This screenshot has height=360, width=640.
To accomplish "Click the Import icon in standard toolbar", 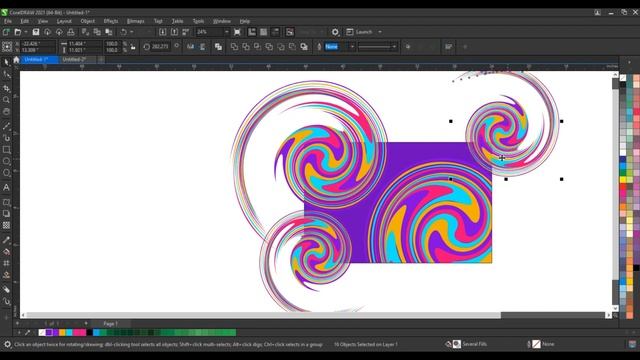I will point(162,32).
